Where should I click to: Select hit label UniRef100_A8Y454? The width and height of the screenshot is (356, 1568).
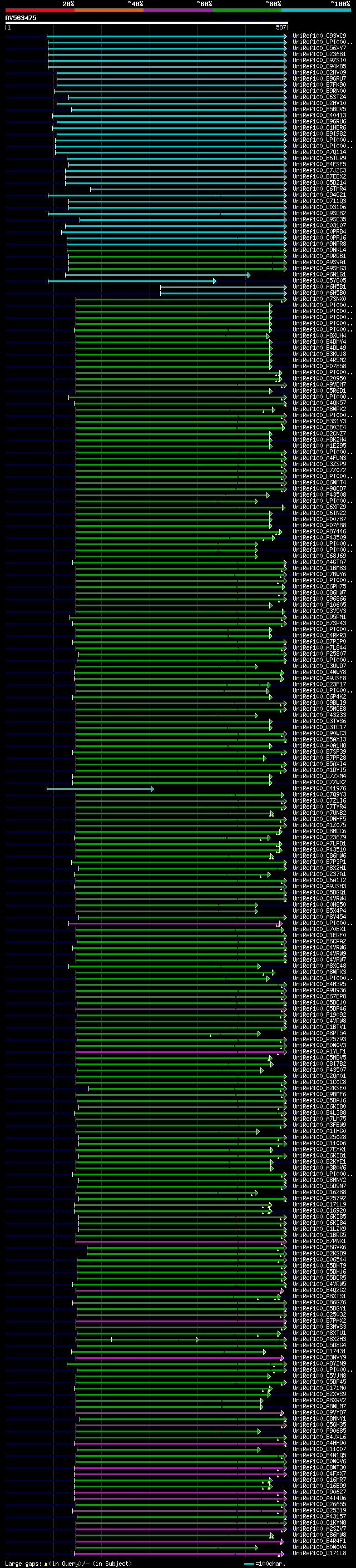[319, 917]
